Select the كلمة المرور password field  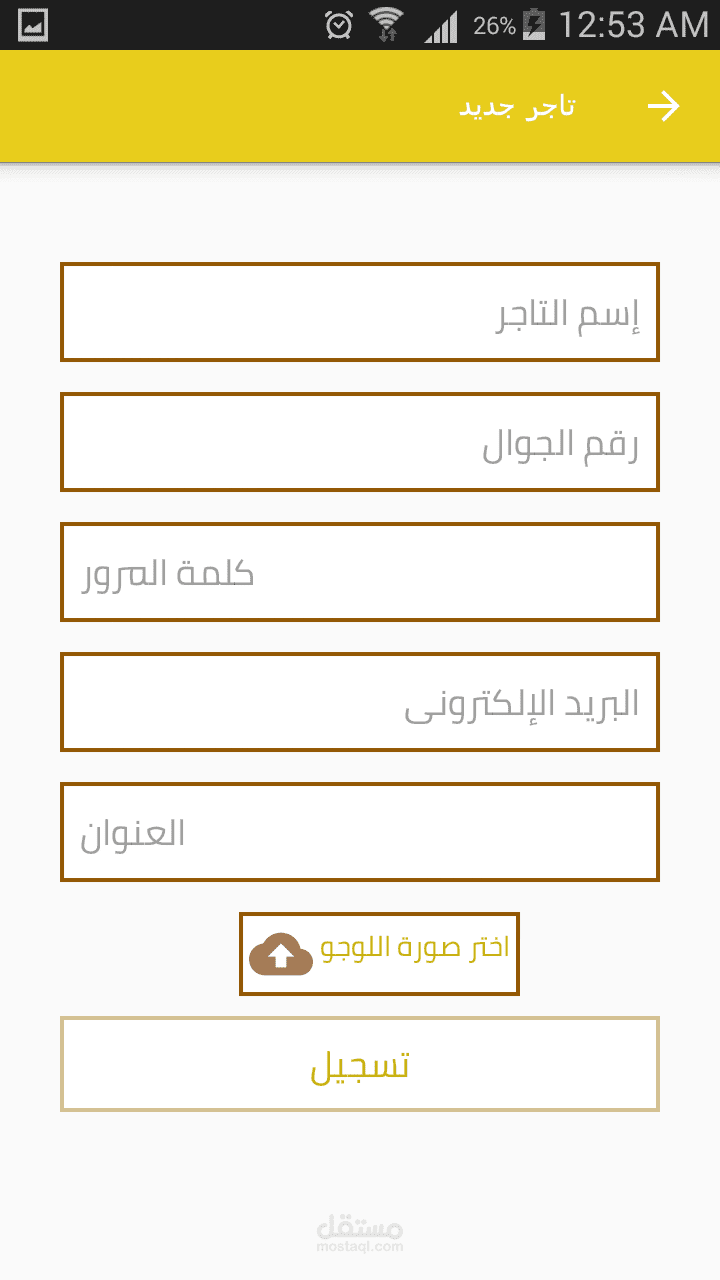pyautogui.click(x=360, y=572)
